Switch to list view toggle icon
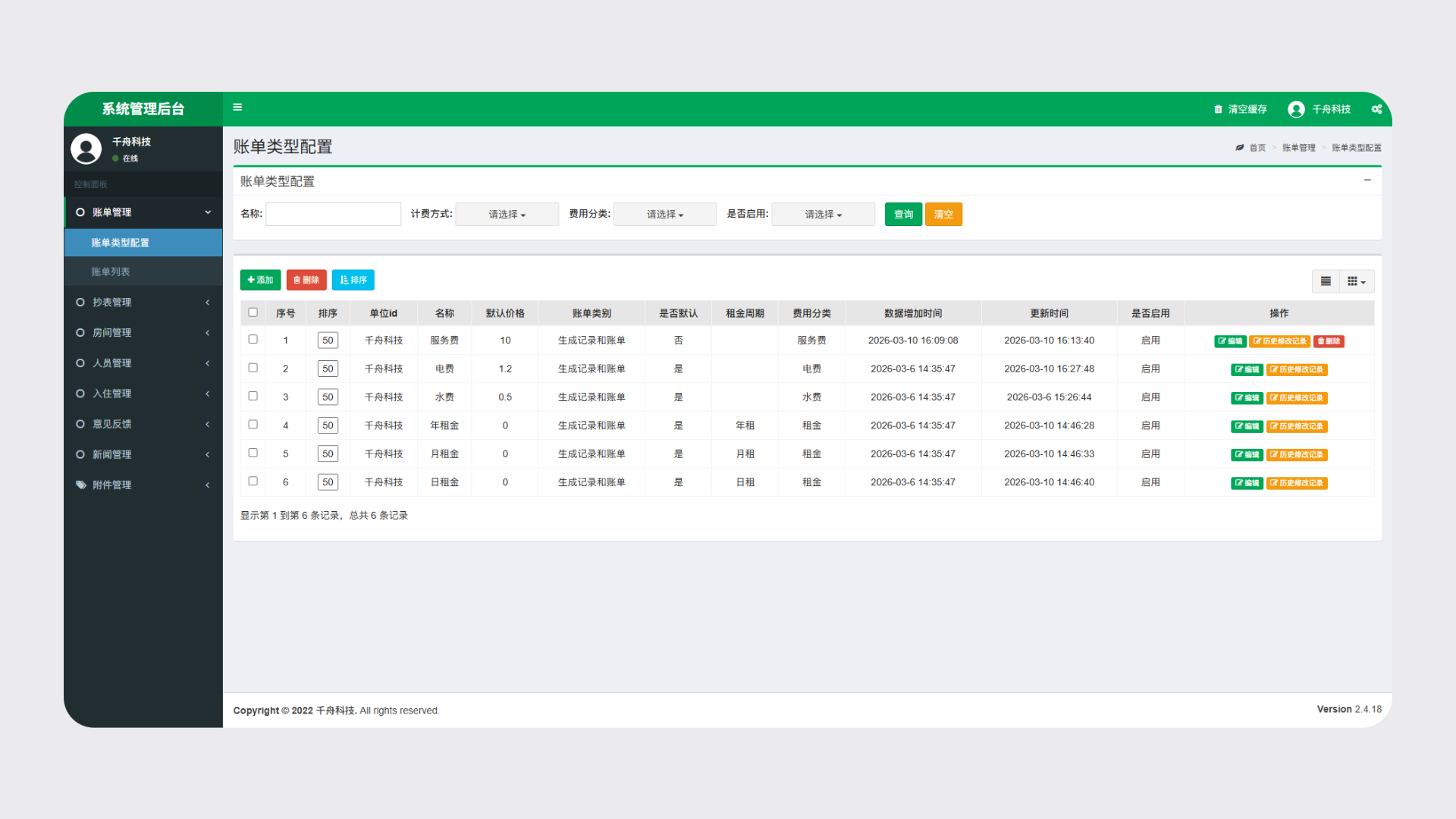 [1326, 281]
